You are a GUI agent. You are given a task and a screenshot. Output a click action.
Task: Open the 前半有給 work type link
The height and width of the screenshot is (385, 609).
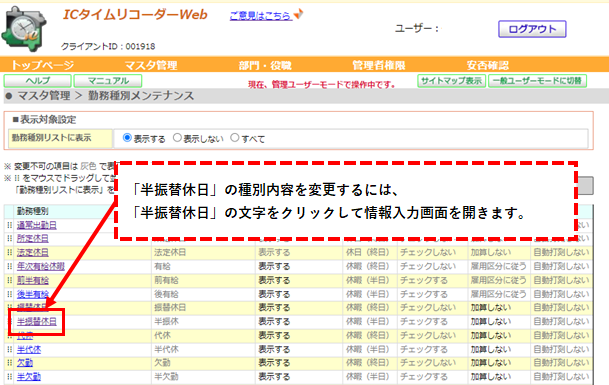(33, 280)
